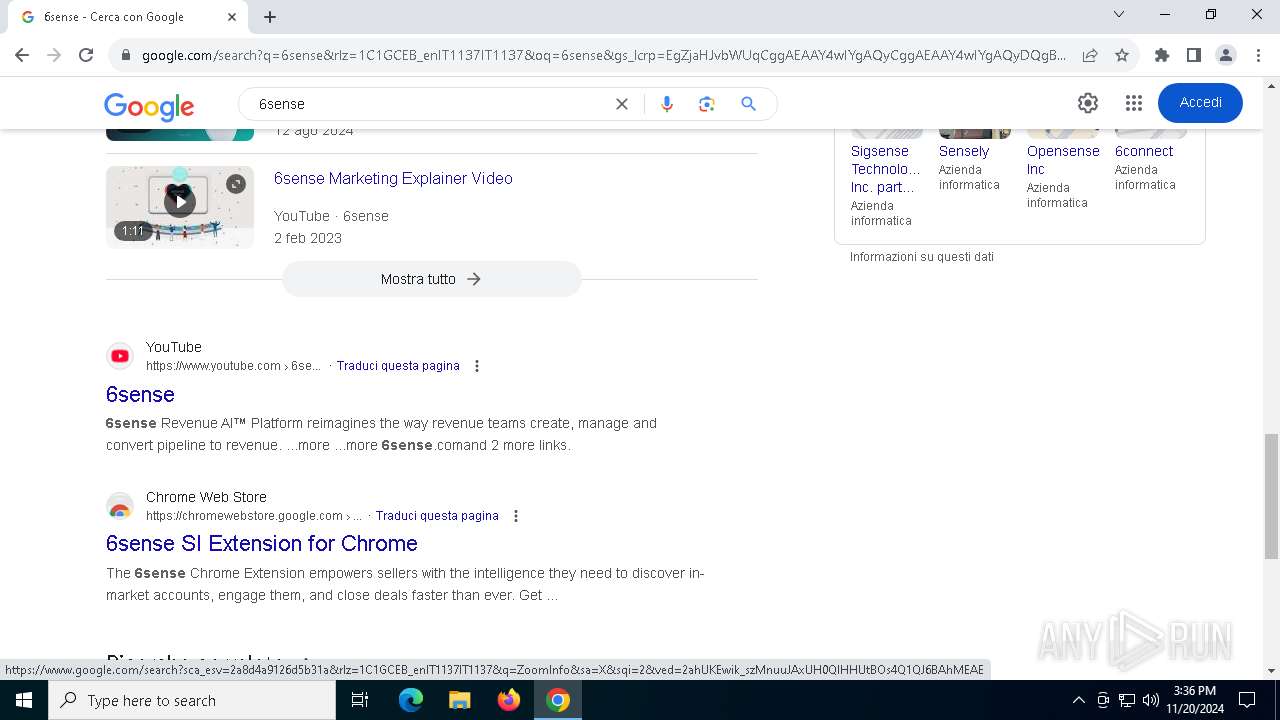Open Chrome's three-dot menu
Viewport: 1280px width, 720px height.
pyautogui.click(x=1257, y=55)
